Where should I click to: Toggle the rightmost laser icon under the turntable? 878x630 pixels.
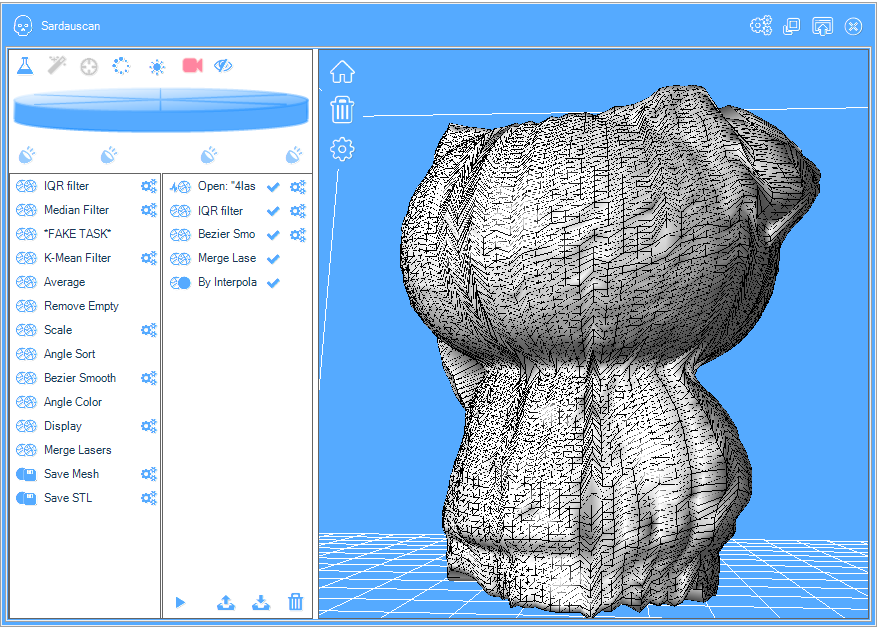[293, 155]
